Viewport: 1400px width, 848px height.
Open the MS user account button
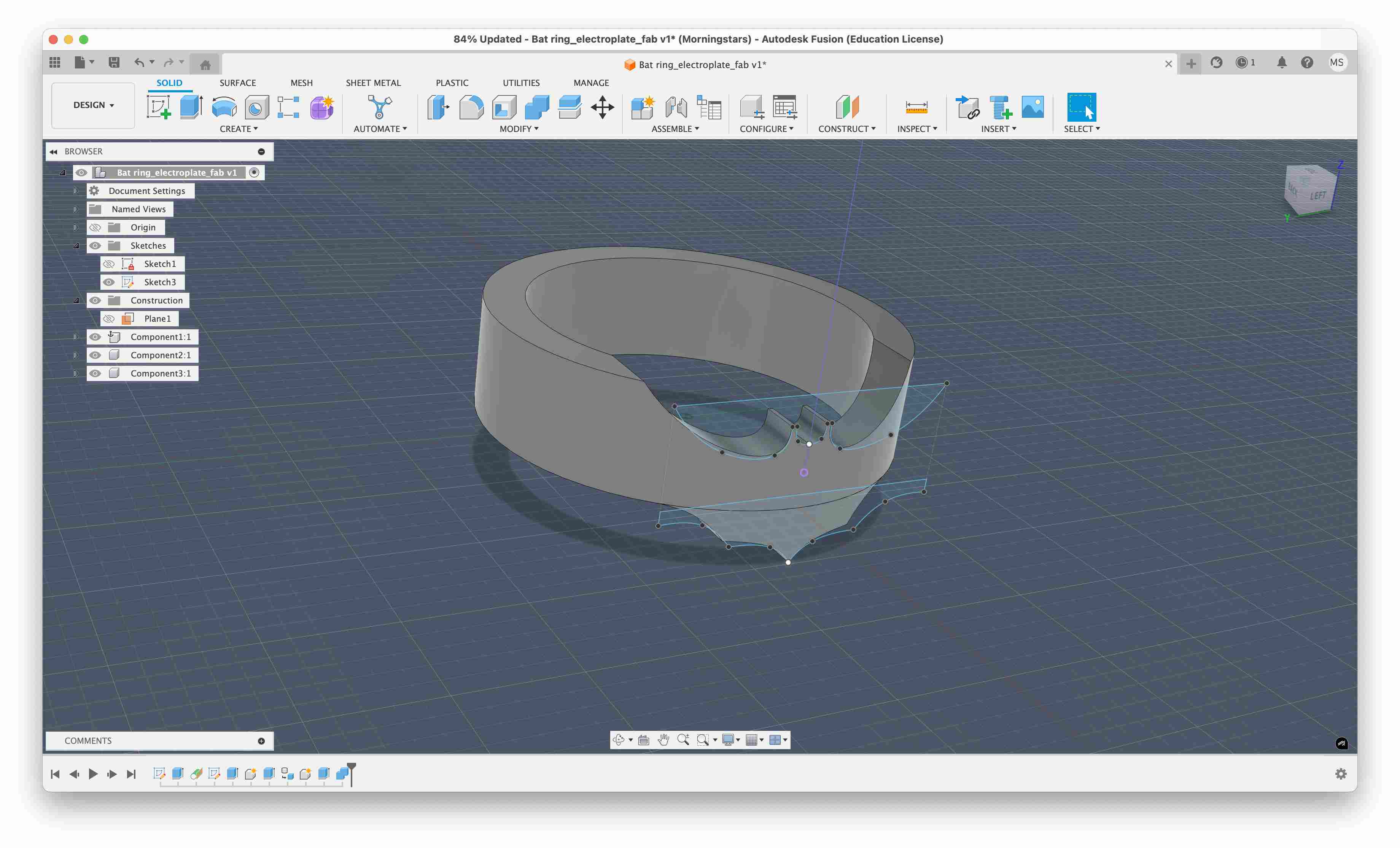click(x=1336, y=62)
